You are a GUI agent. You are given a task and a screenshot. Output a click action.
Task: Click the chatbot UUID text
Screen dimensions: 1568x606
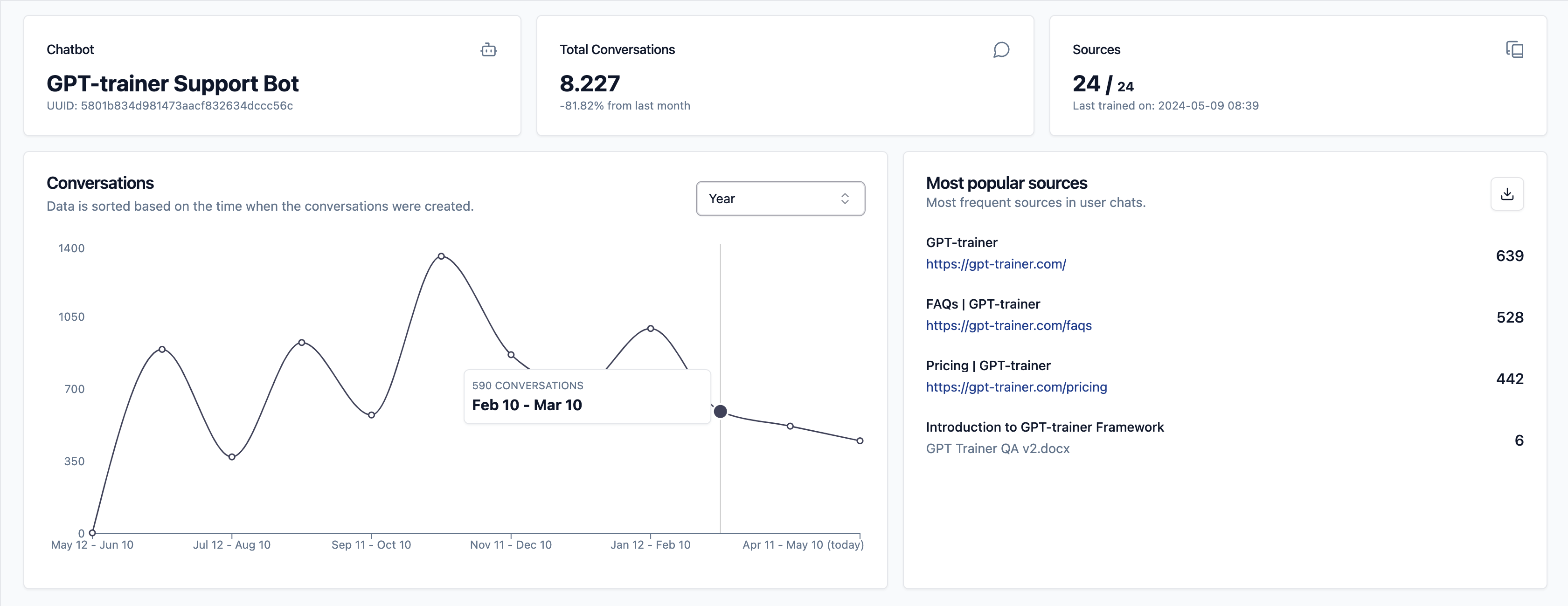(x=169, y=106)
